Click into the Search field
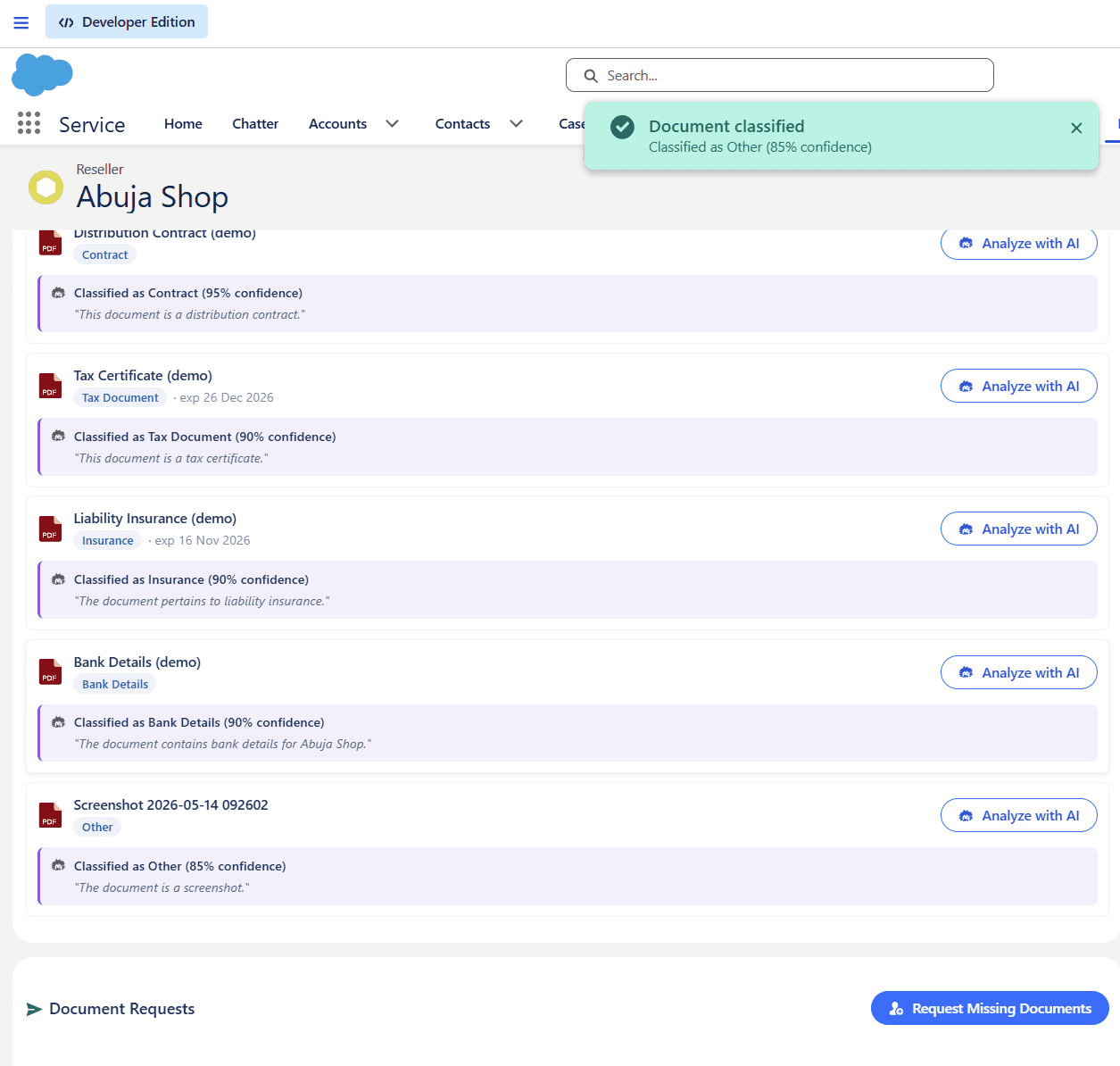The image size is (1120, 1066). click(x=779, y=75)
